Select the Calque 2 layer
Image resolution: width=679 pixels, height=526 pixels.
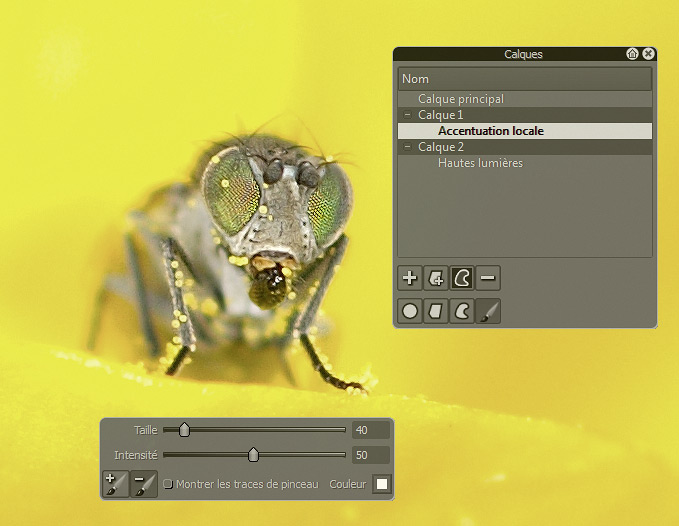[525, 147]
